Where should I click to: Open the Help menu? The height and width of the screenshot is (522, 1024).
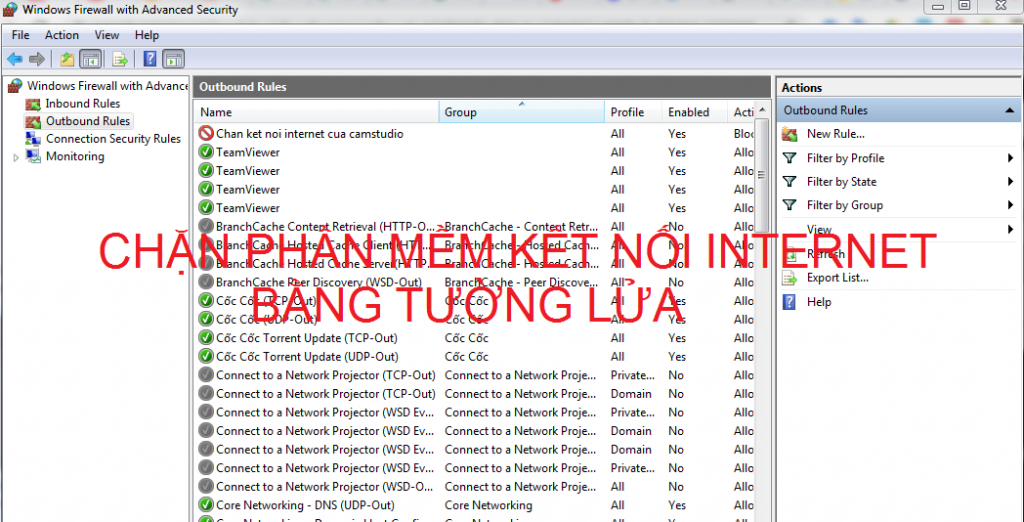147,35
